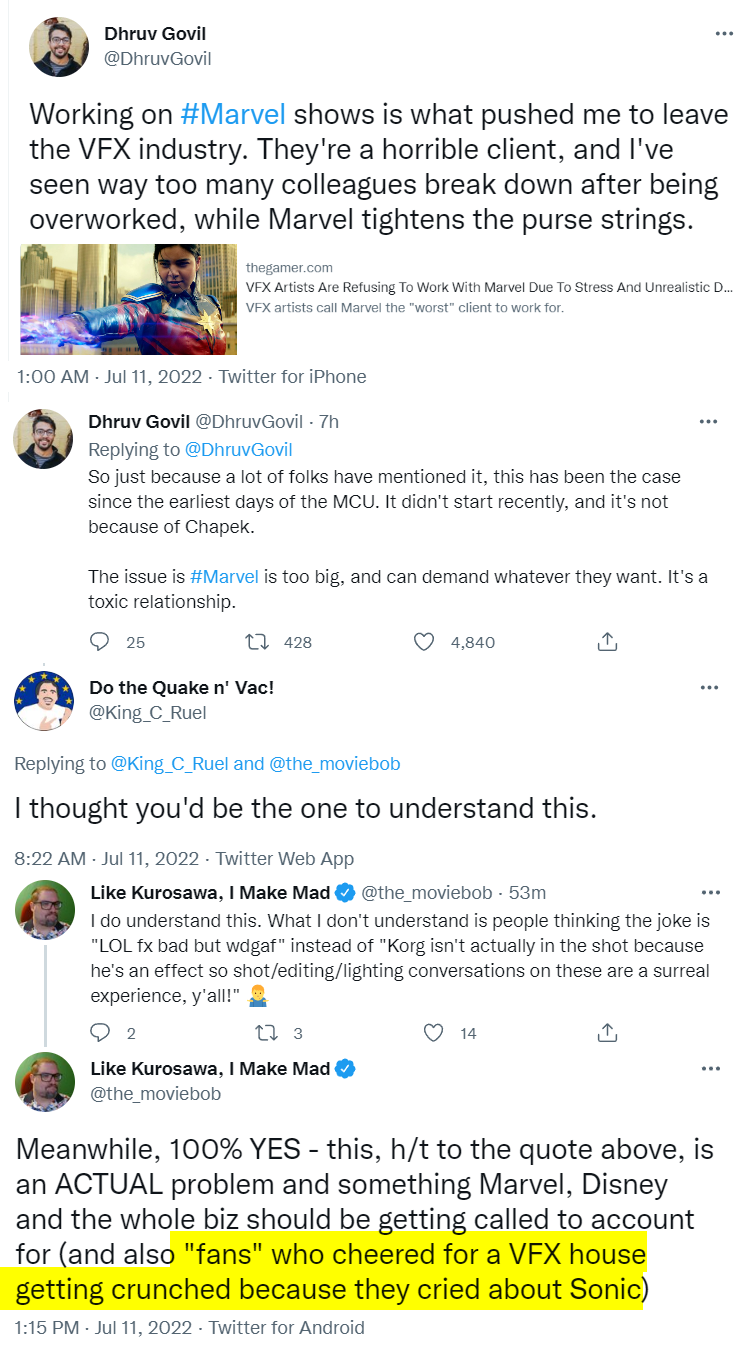Open more options on Dhruv Govil's top tweet
Image resolution: width=752 pixels, height=1351 pixels.
point(724,34)
